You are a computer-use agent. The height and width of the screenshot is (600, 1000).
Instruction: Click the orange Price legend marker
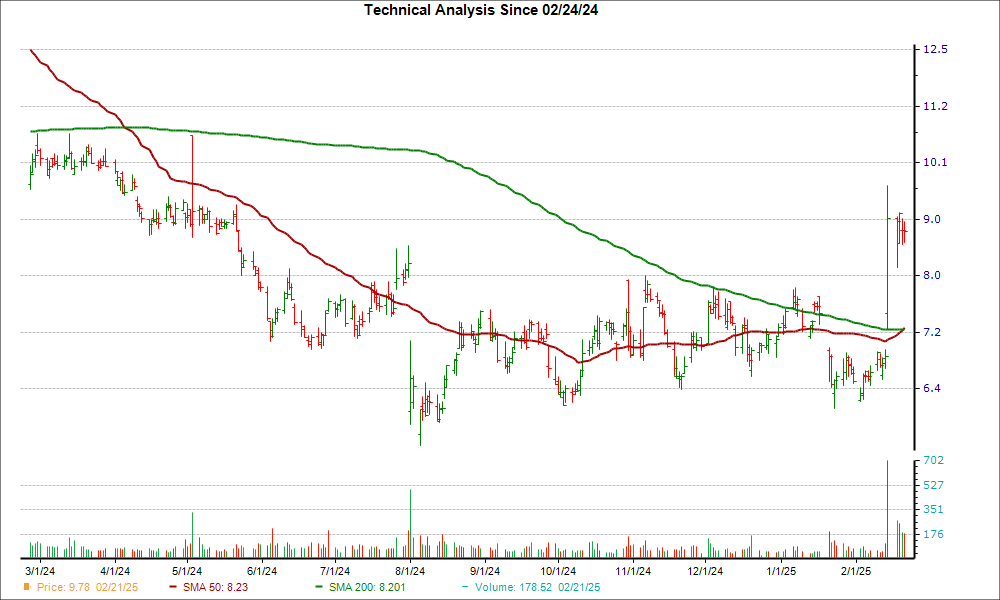tap(26, 588)
